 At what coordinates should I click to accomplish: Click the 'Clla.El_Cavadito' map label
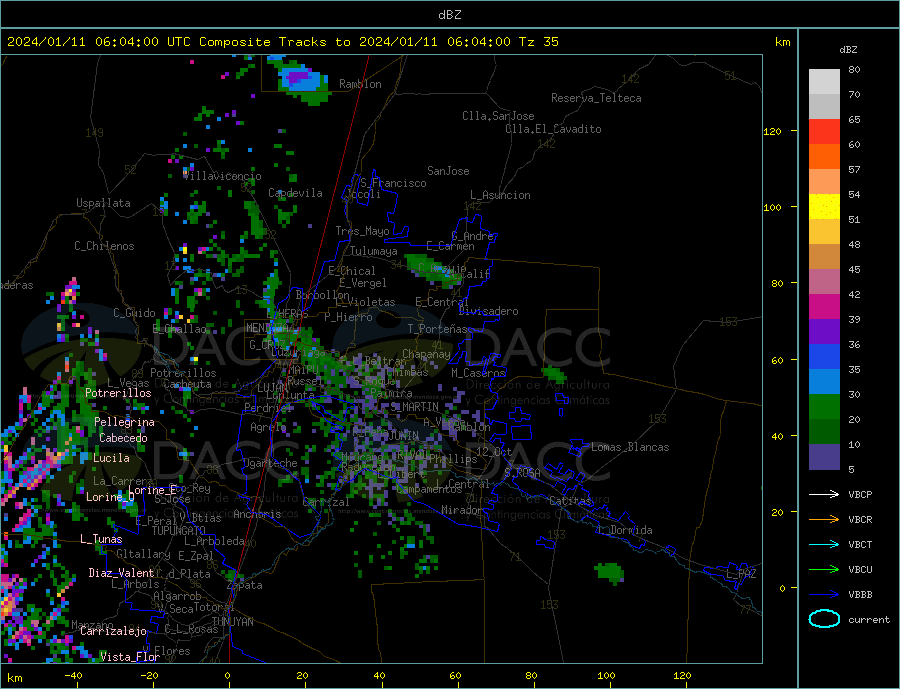coord(553,129)
